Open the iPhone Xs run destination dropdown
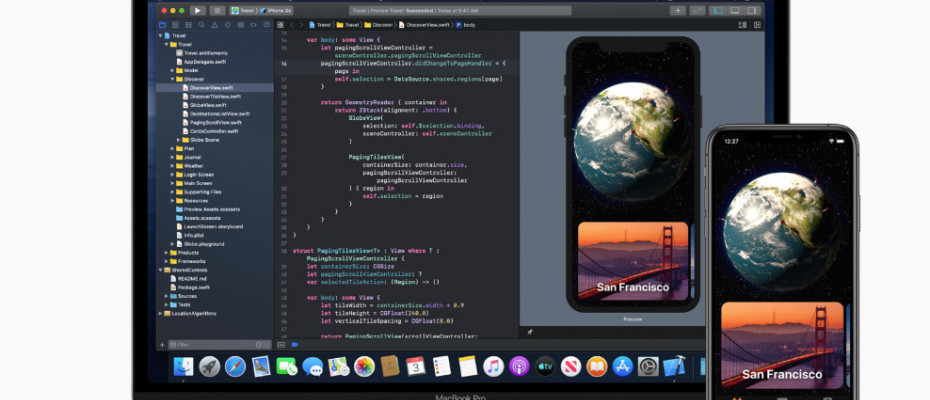The height and width of the screenshot is (400, 930). (x=277, y=11)
